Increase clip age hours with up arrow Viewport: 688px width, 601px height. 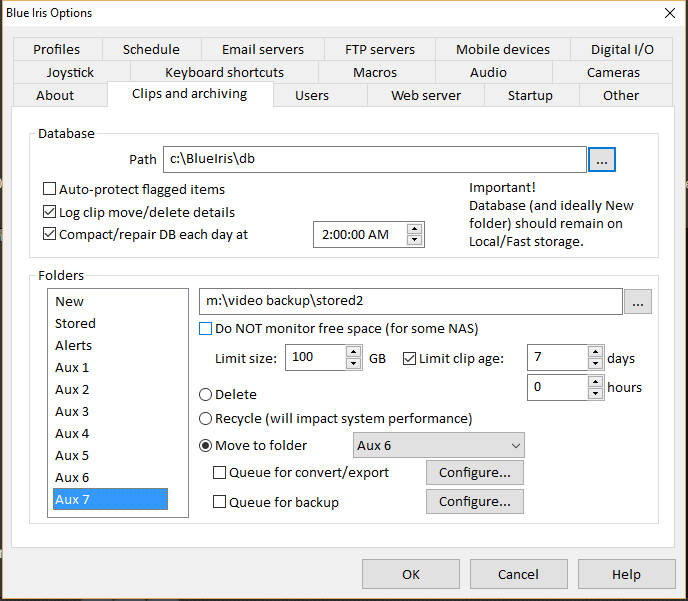(x=595, y=382)
